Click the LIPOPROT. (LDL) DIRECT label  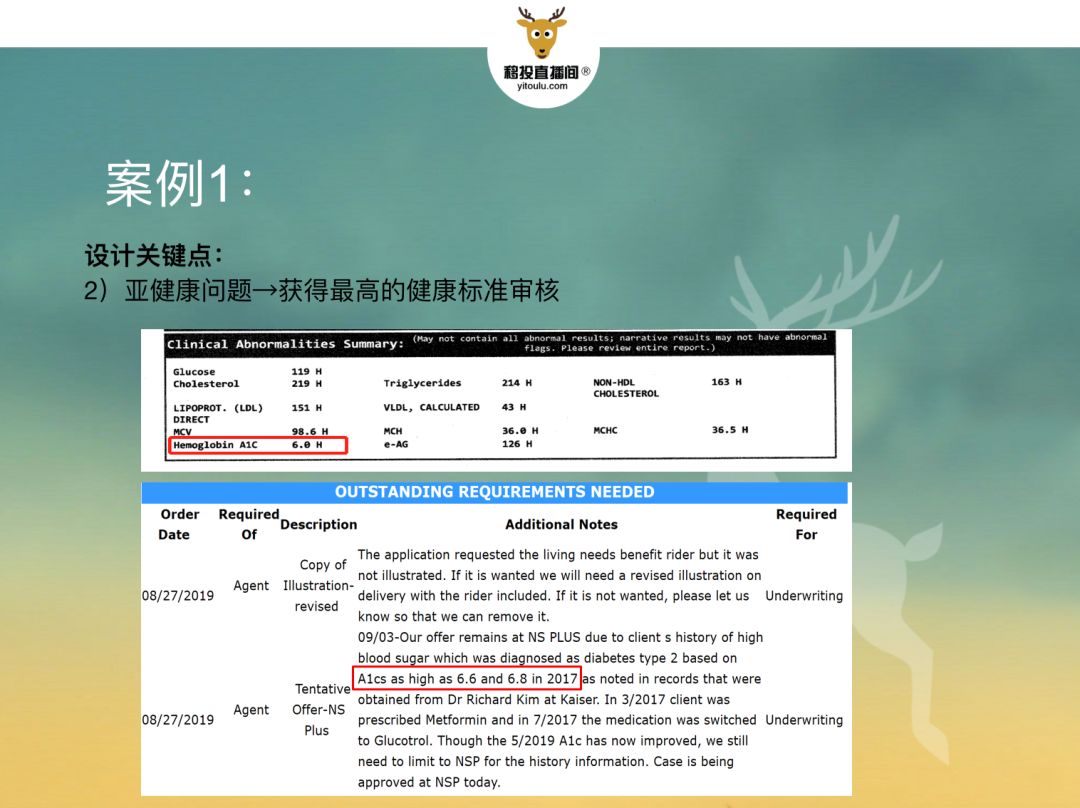coord(218,413)
